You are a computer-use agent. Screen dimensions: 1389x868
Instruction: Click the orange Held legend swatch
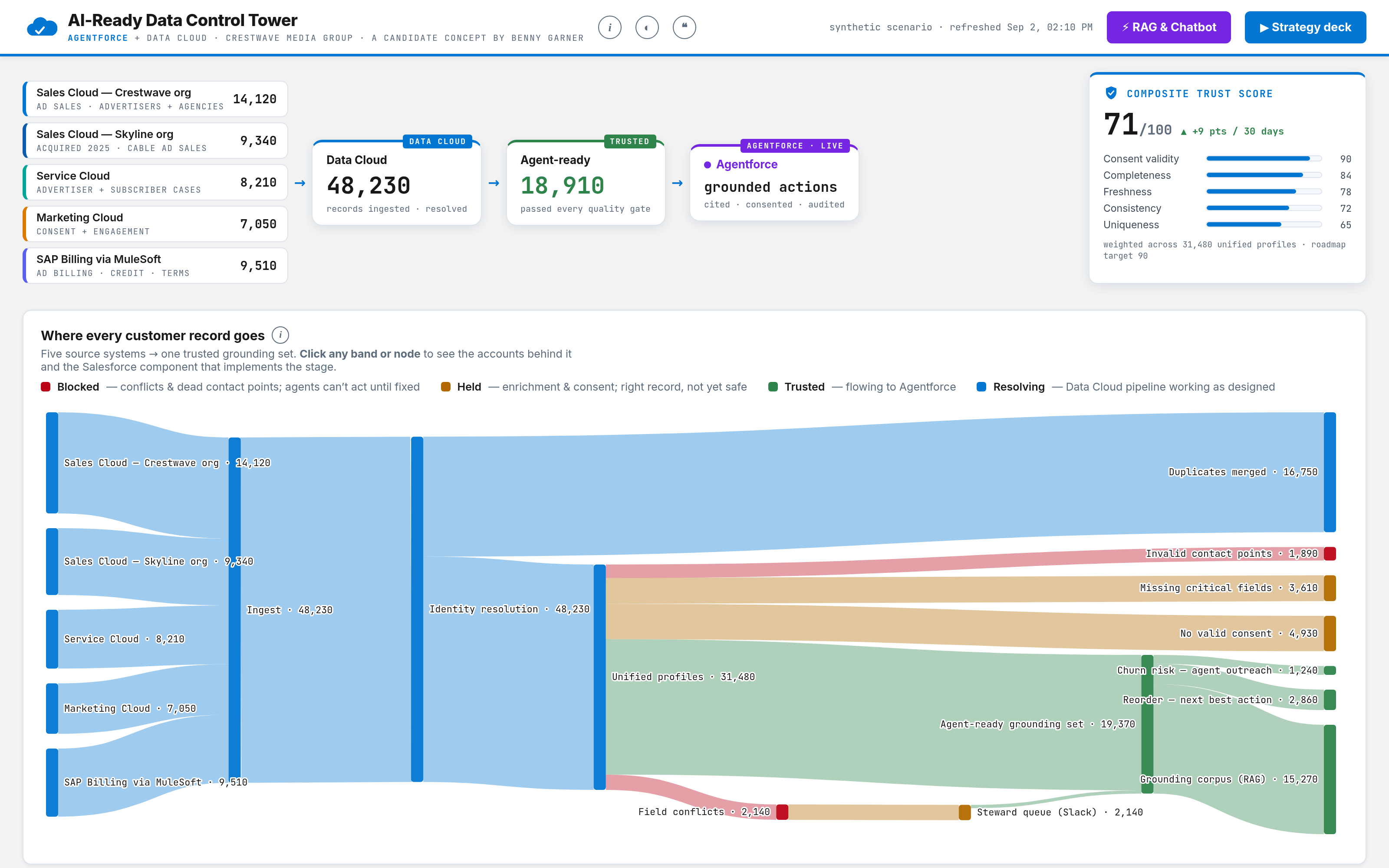445,387
